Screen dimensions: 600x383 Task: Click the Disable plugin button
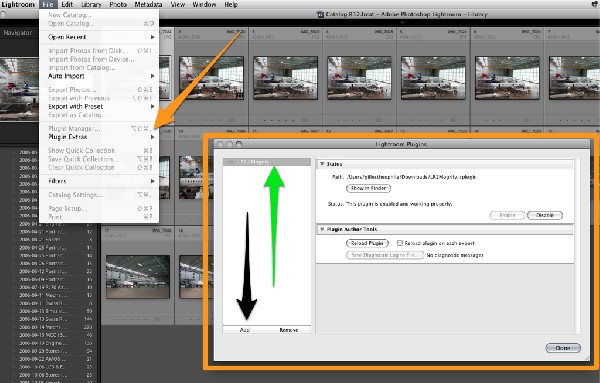pos(545,215)
